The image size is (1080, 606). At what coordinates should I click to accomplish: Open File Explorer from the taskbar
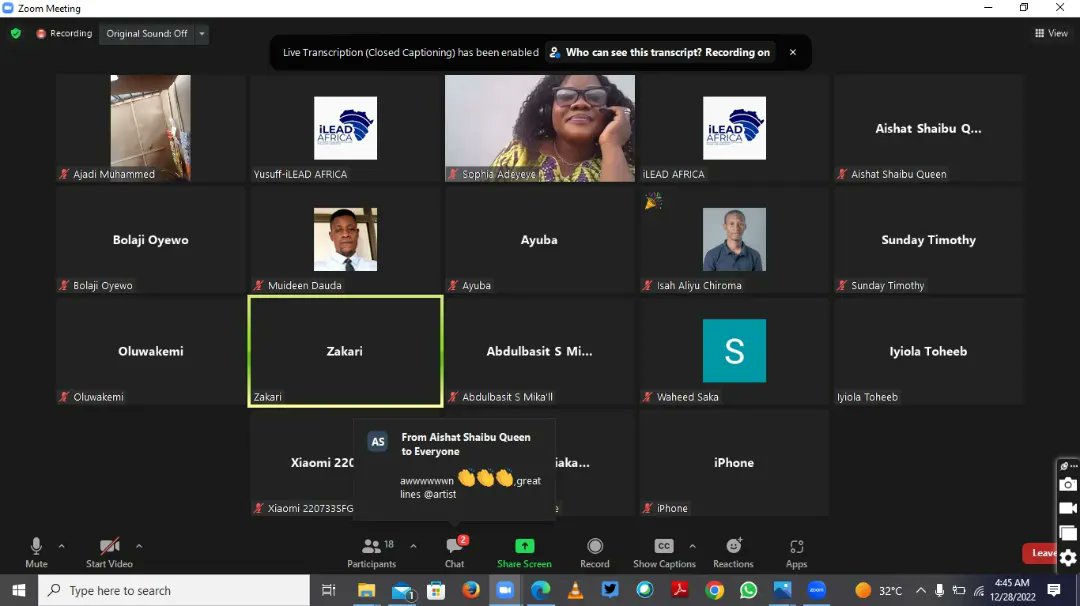point(366,590)
